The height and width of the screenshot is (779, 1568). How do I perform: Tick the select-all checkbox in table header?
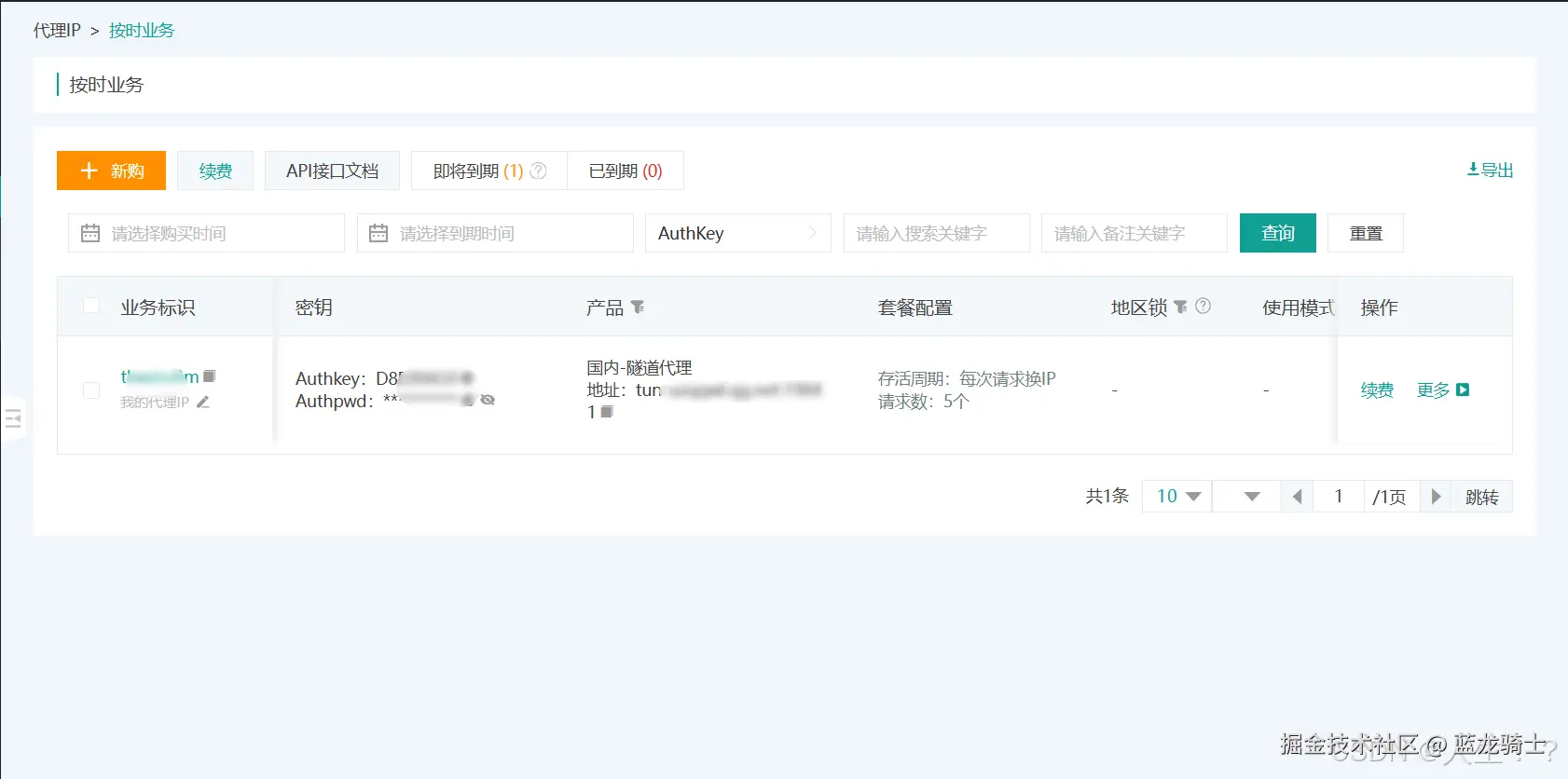click(x=91, y=306)
